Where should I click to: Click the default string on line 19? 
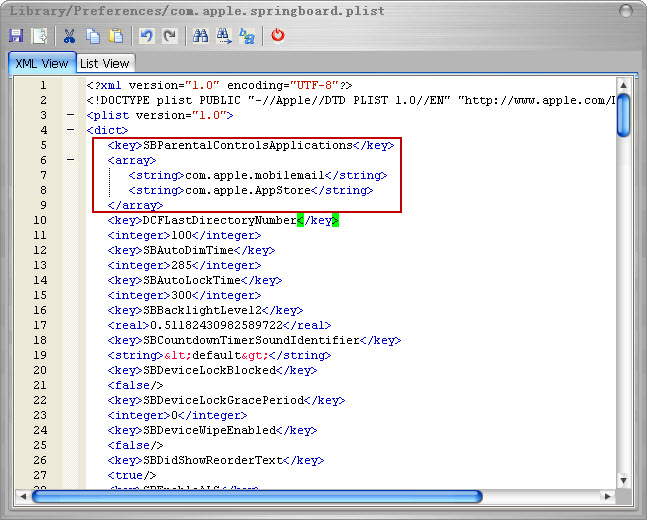[x=216, y=355]
